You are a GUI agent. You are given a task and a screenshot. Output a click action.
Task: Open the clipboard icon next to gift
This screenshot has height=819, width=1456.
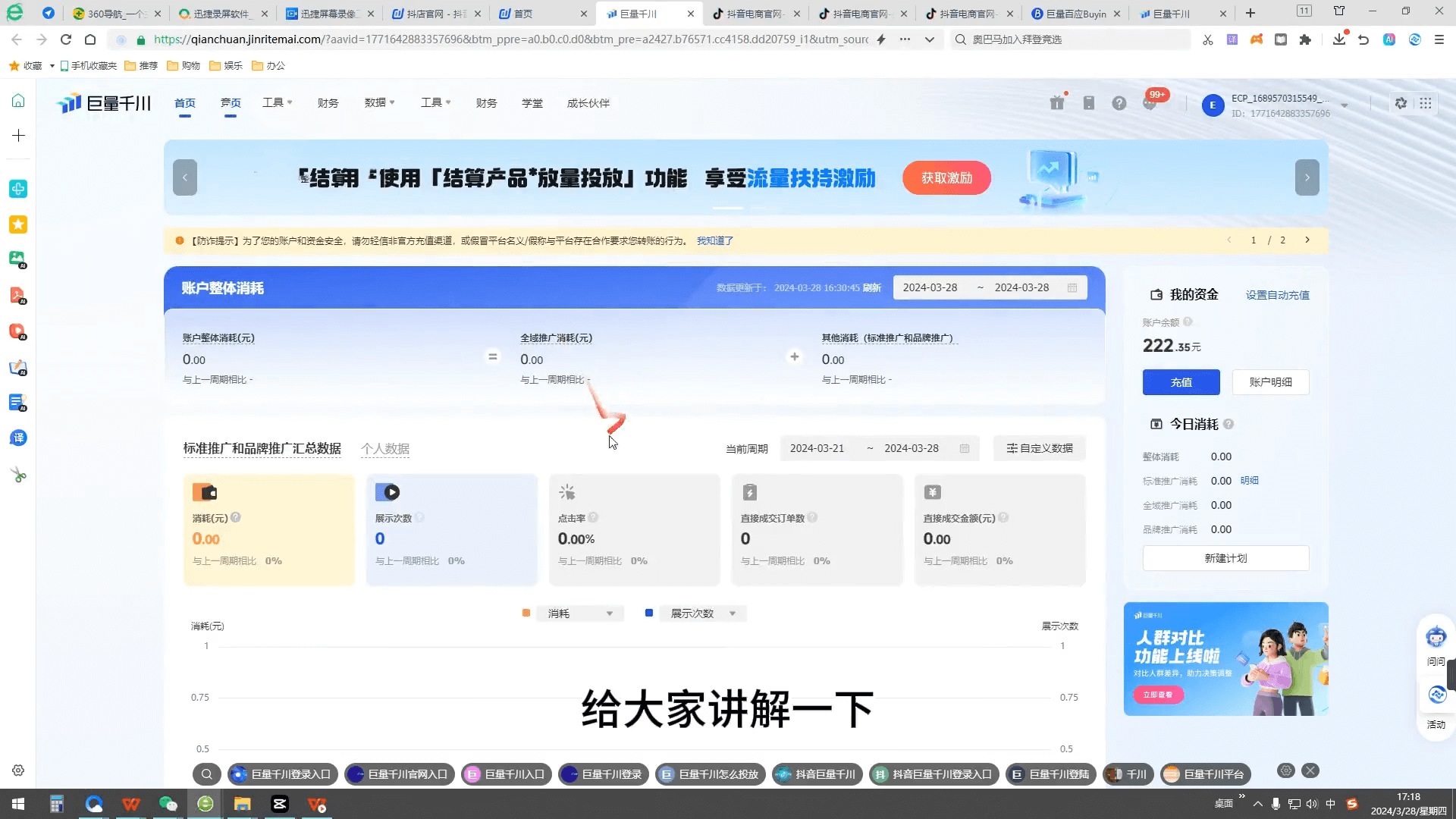click(1089, 103)
